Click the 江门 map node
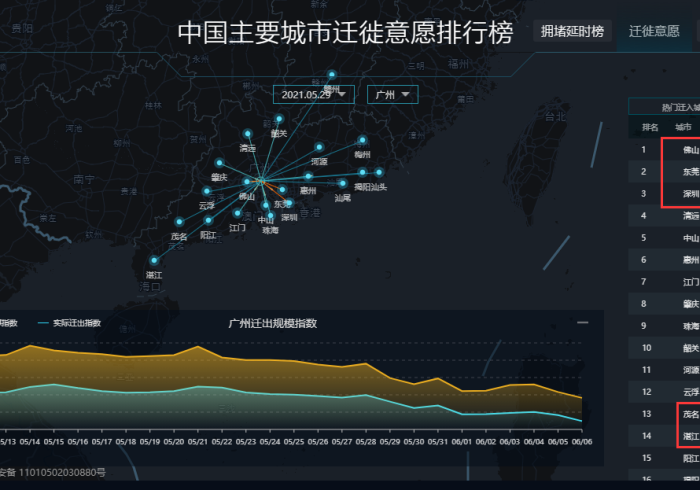The height and width of the screenshot is (490, 700). pos(238,213)
